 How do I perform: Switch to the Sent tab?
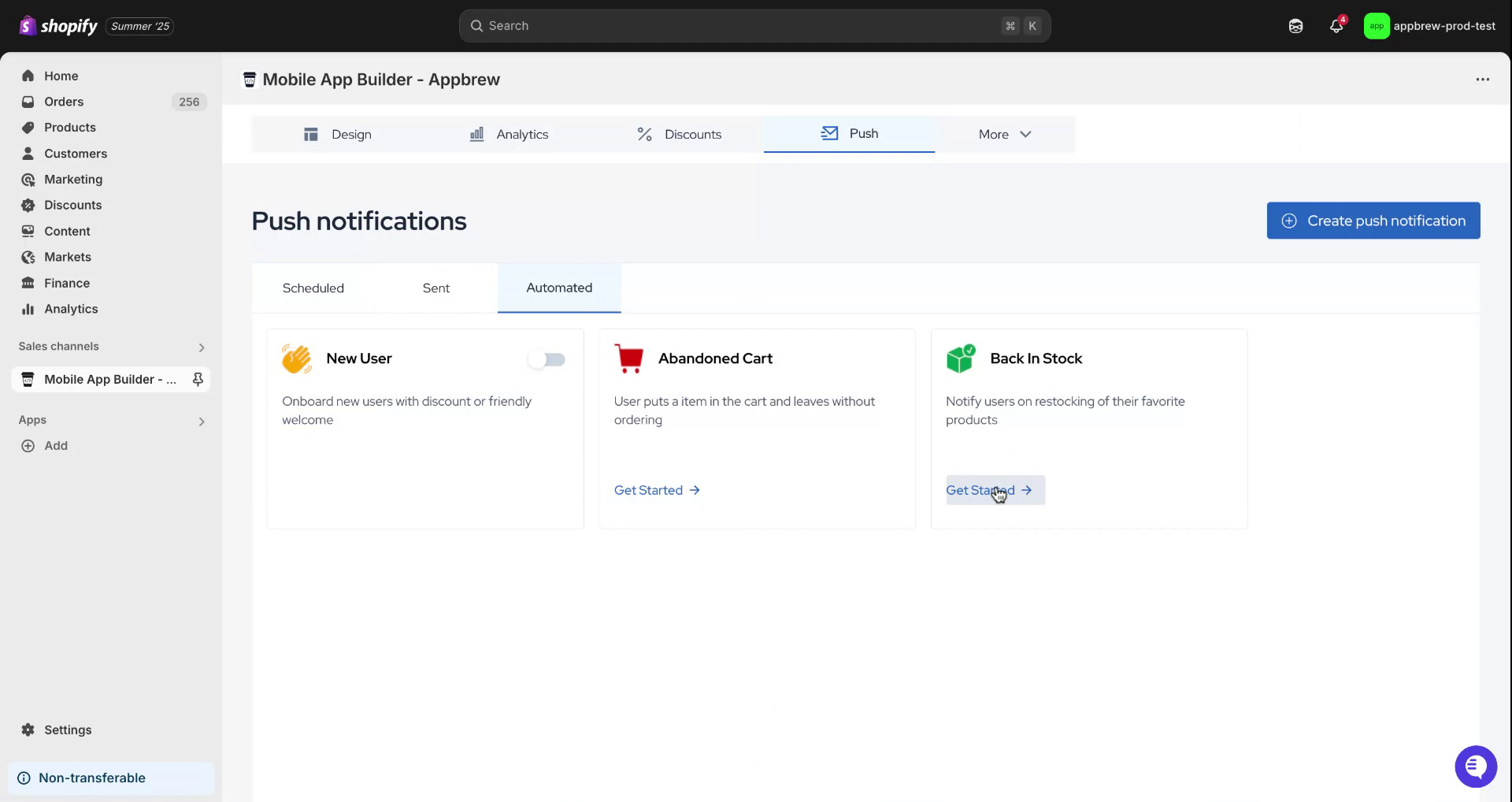[x=435, y=288]
